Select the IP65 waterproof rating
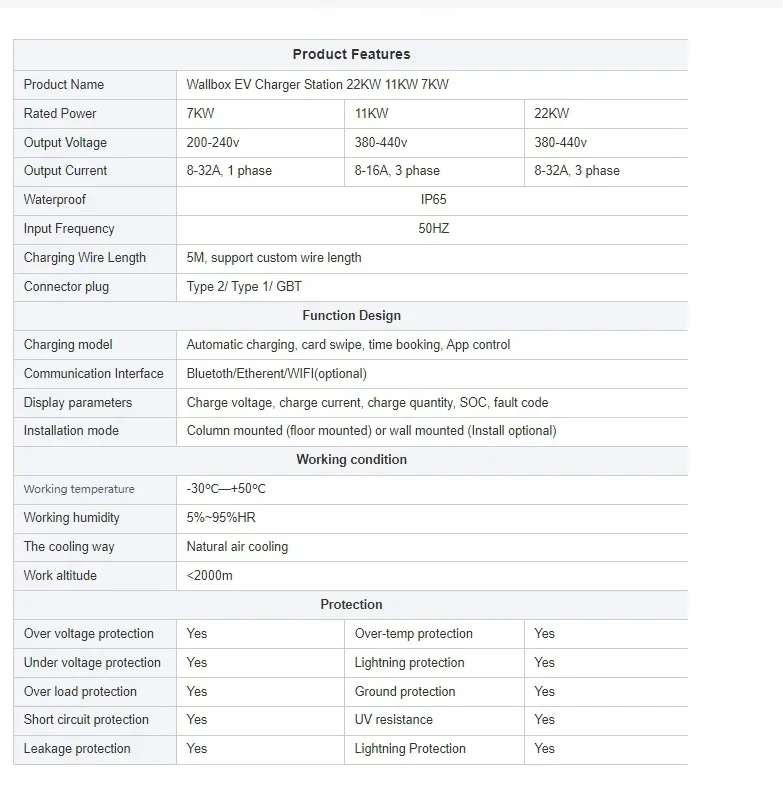The width and height of the screenshot is (783, 787). (434, 200)
